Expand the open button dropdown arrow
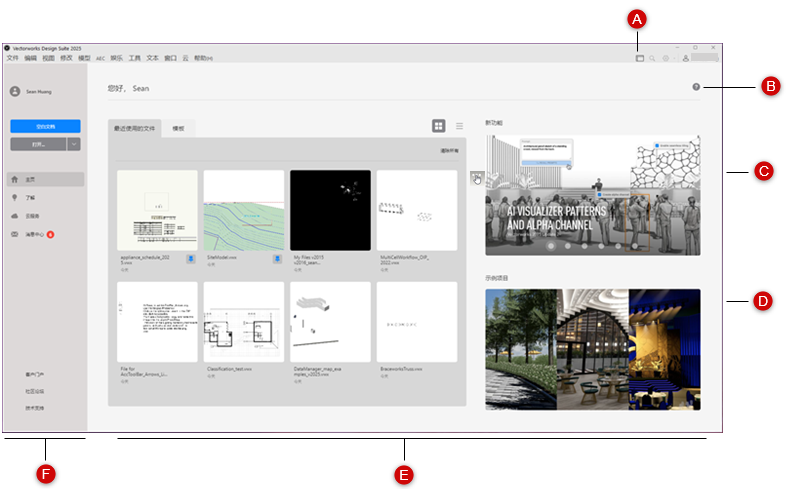Image resolution: width=793 pixels, height=489 pixels. [74, 144]
